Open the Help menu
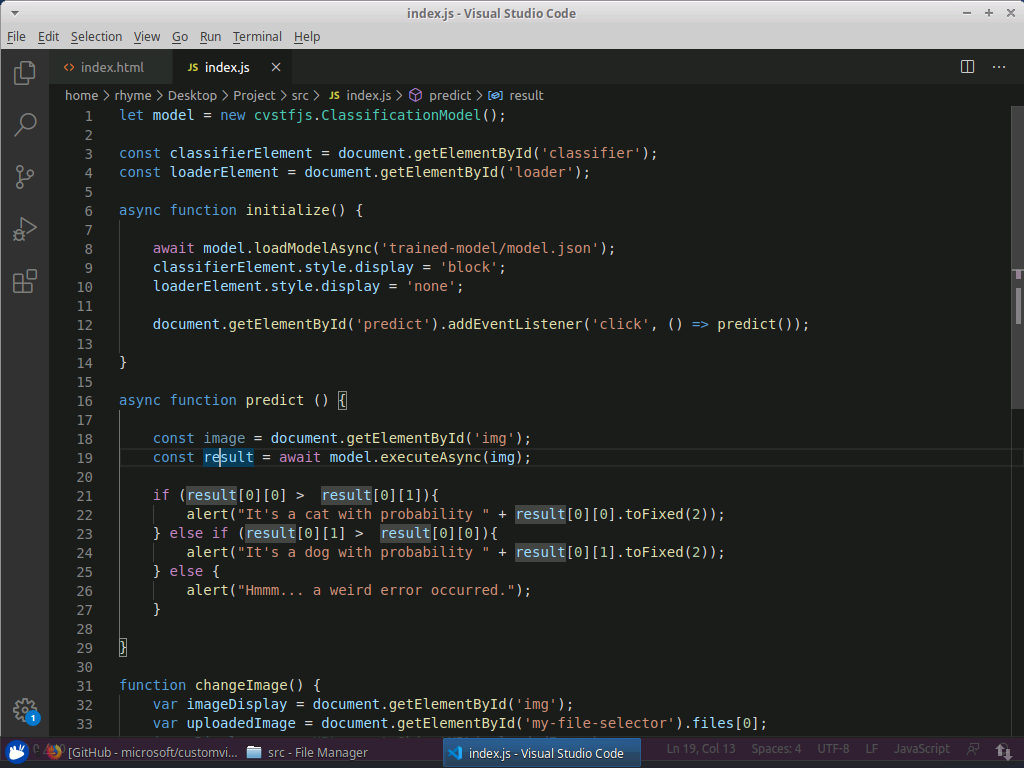Viewport: 1024px width, 768px height. coord(307,37)
